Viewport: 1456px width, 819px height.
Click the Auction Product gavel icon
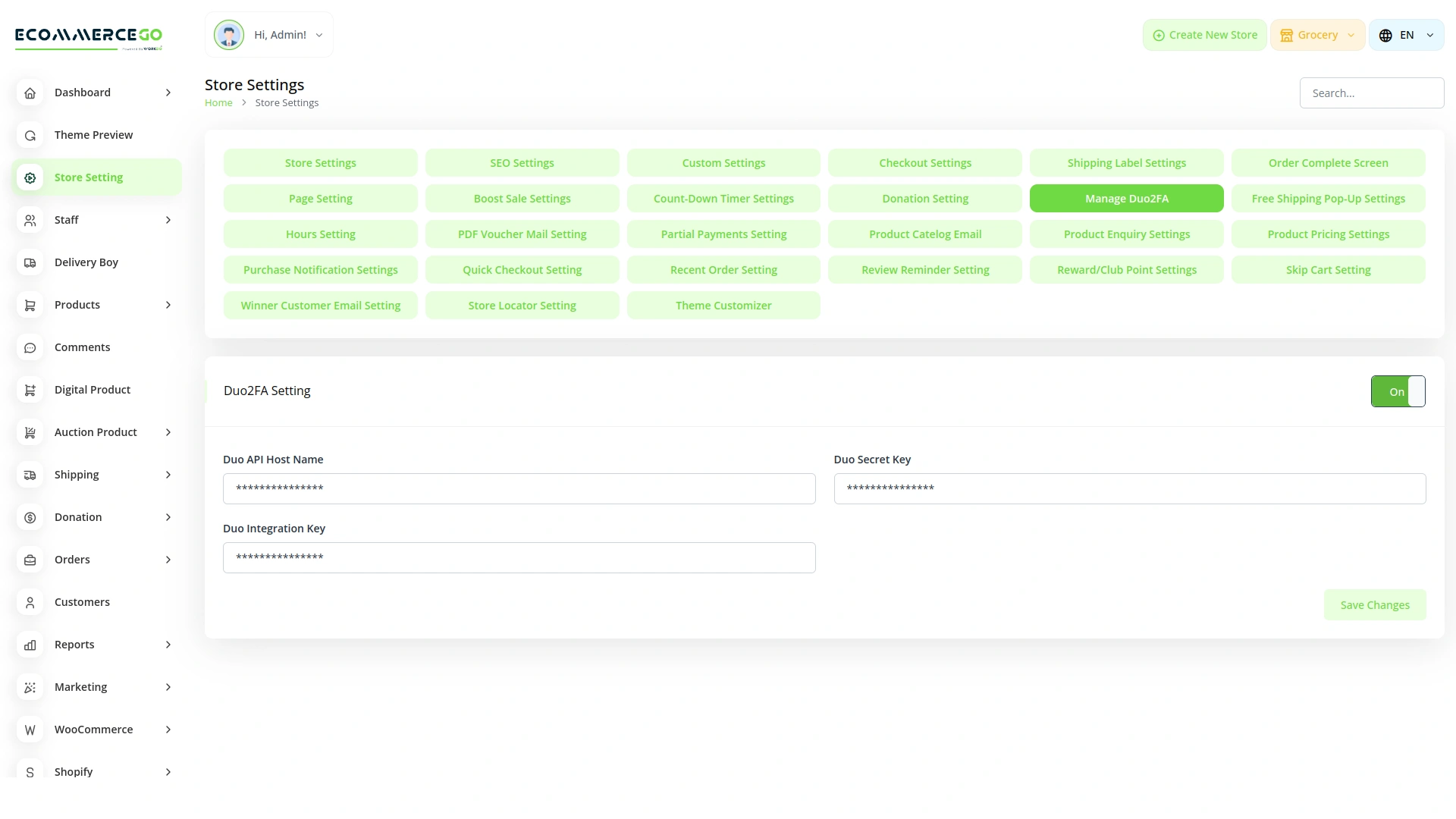(x=30, y=432)
